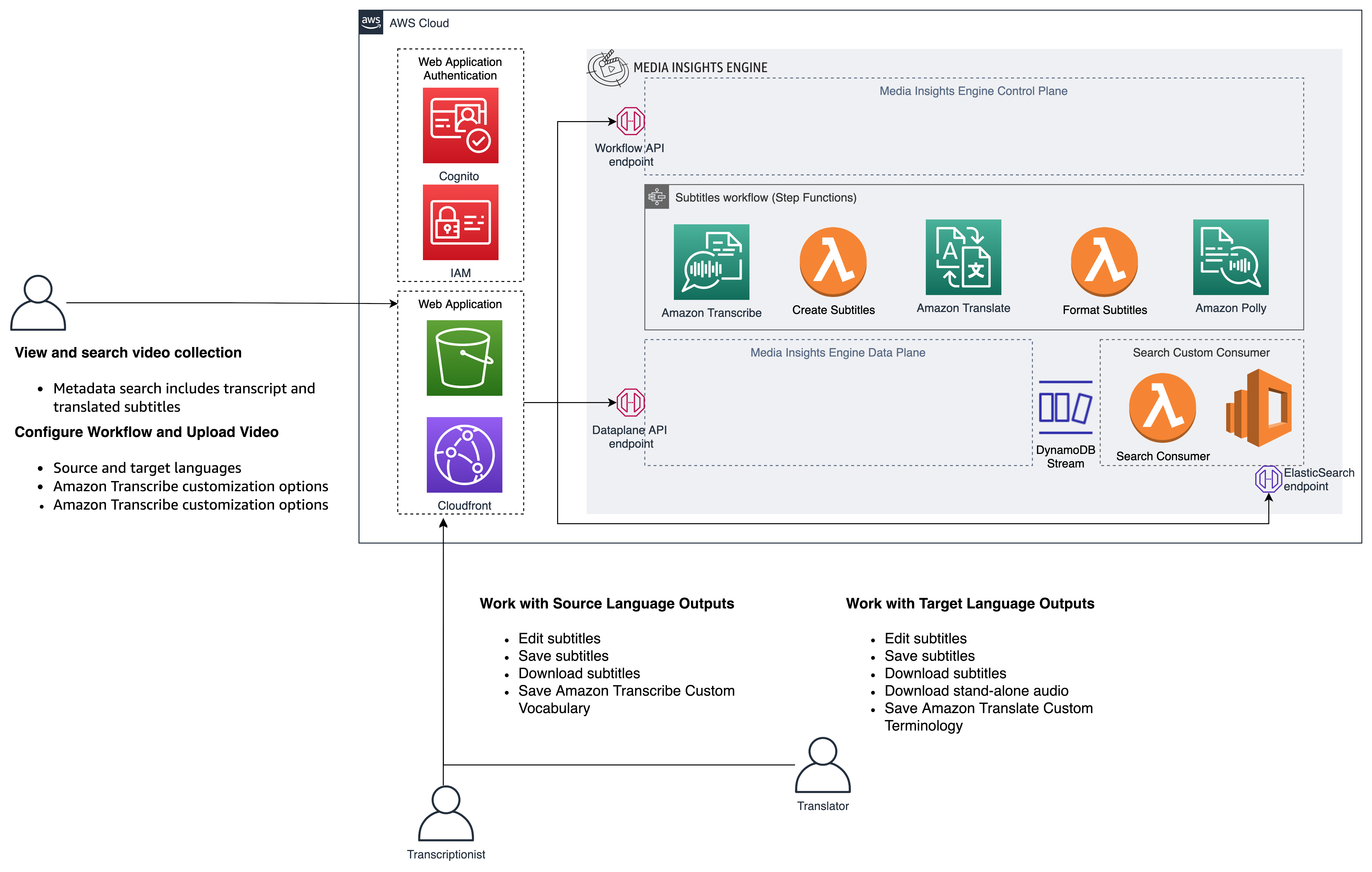Click the Search Consumer label
Screen dimensions: 1372x872
pos(1163,456)
